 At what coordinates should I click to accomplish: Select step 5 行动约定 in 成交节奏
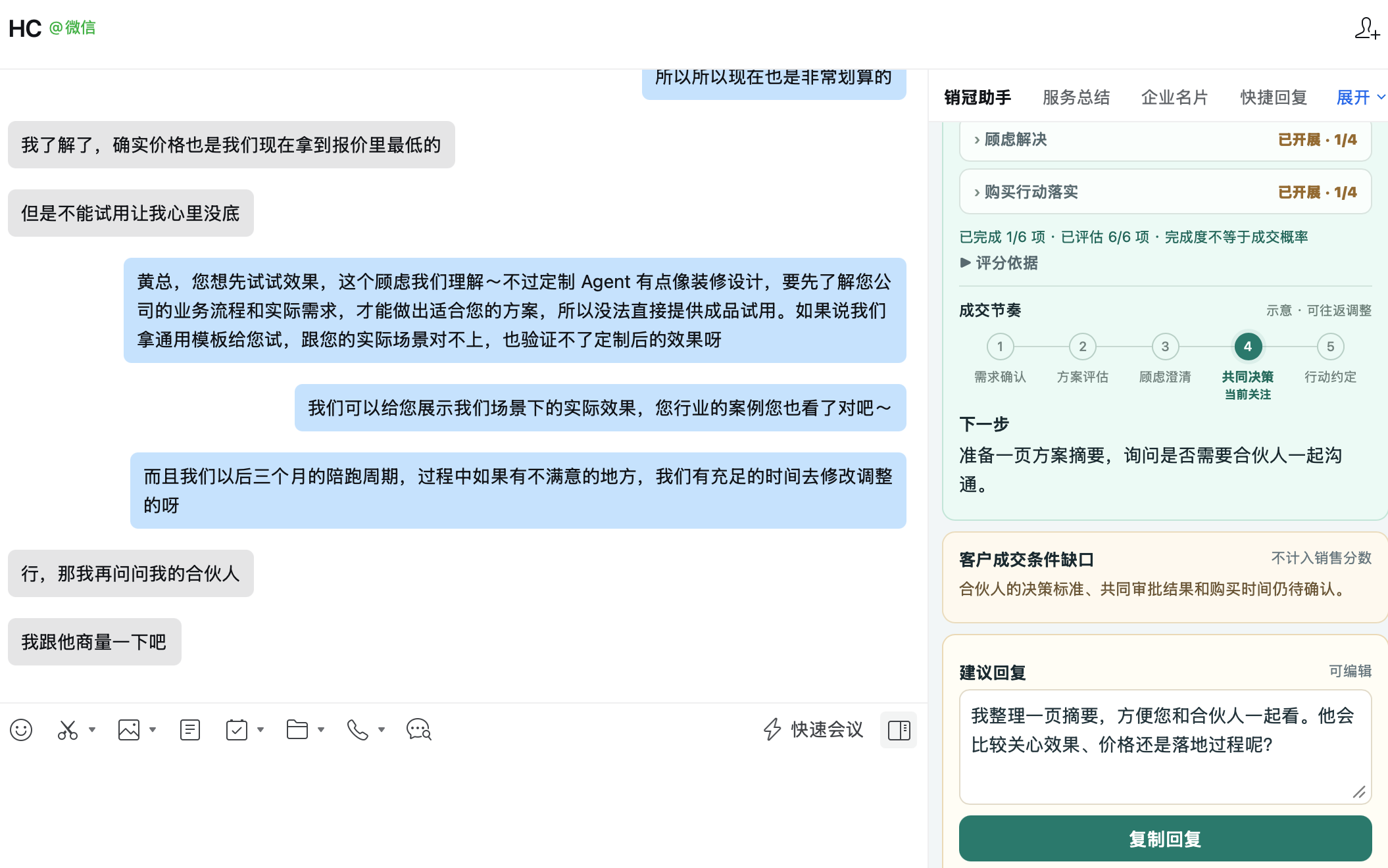[1330, 347]
